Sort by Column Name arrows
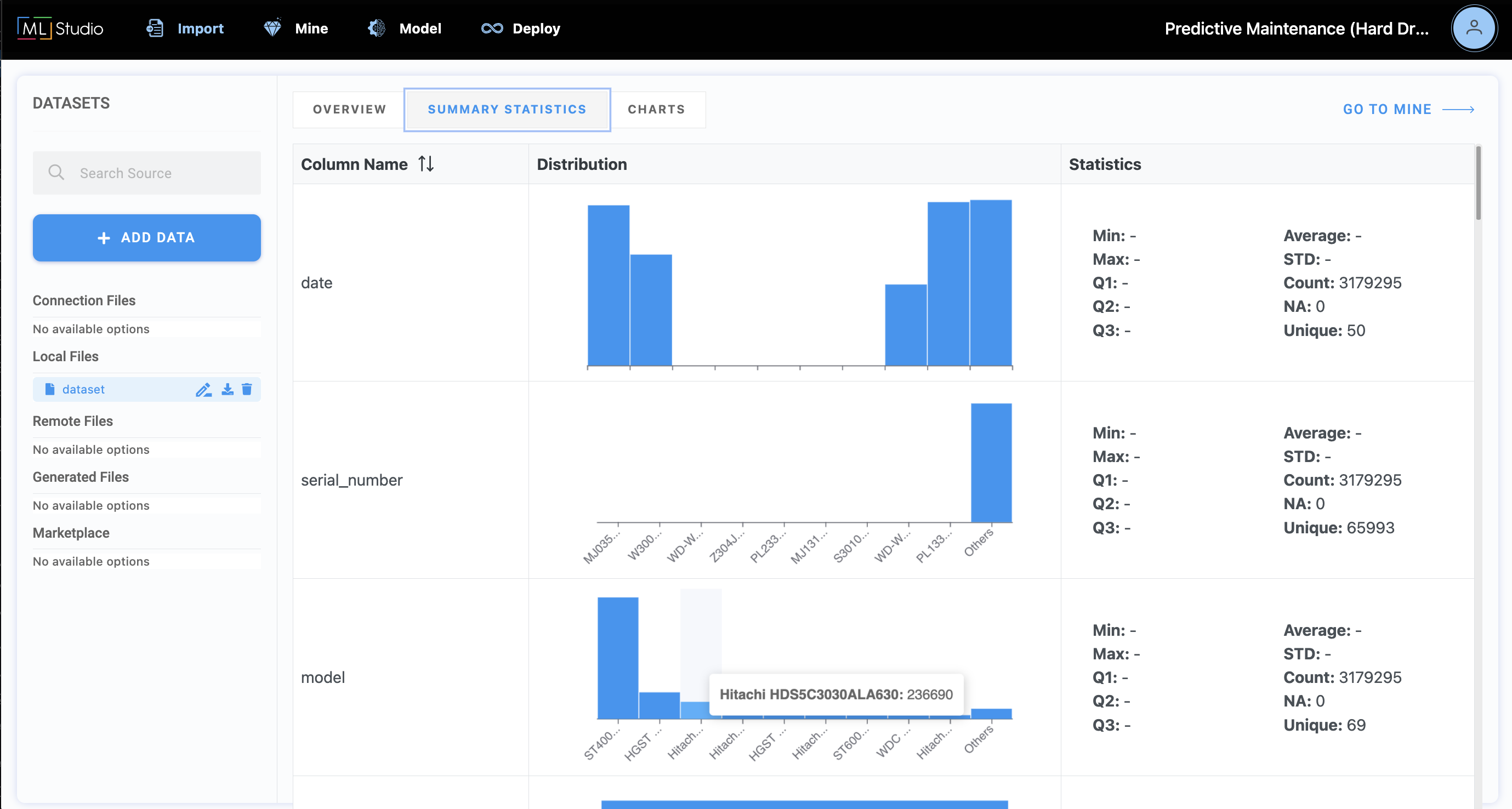The height and width of the screenshot is (809, 1512). [x=426, y=164]
